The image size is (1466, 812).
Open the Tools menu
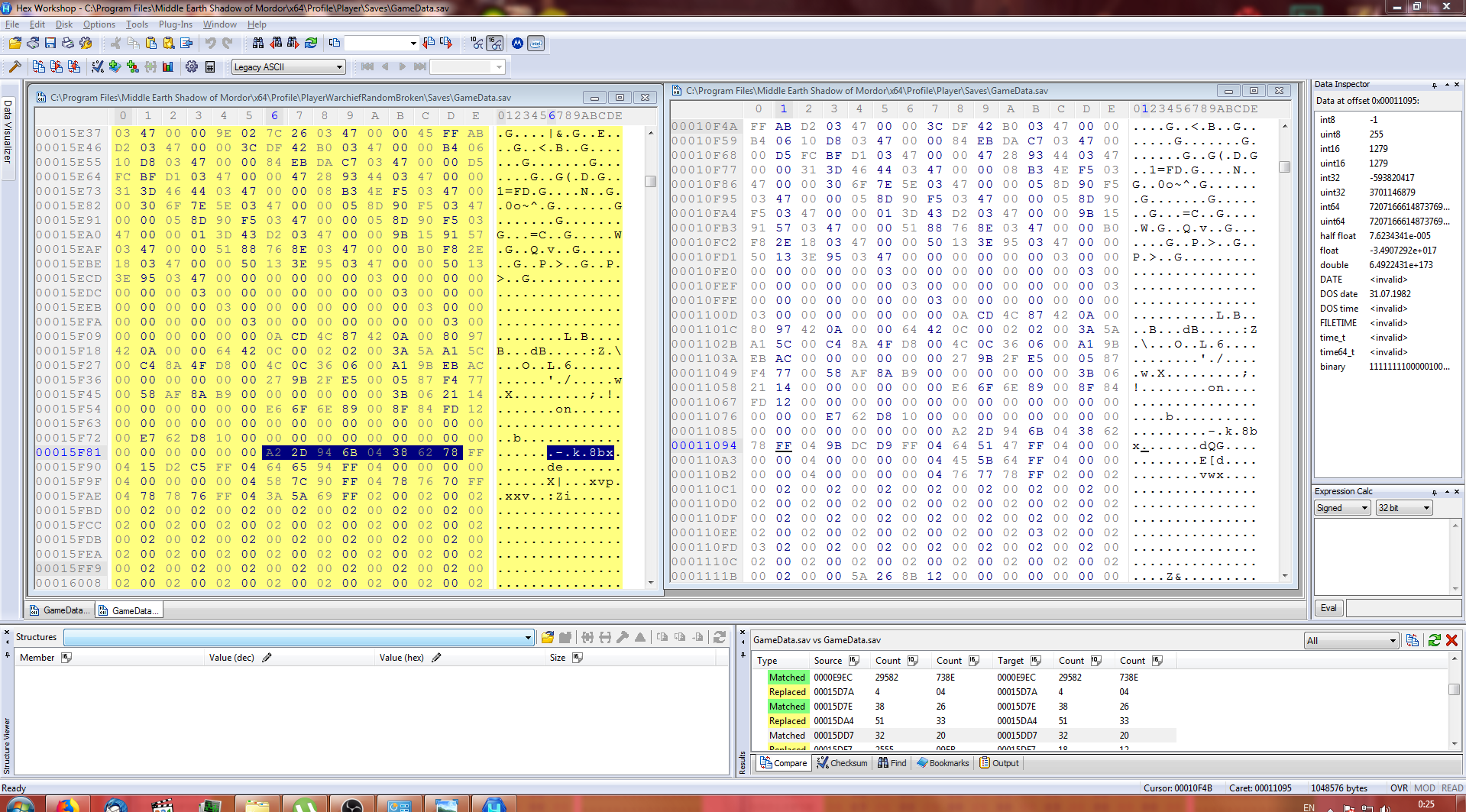[138, 24]
